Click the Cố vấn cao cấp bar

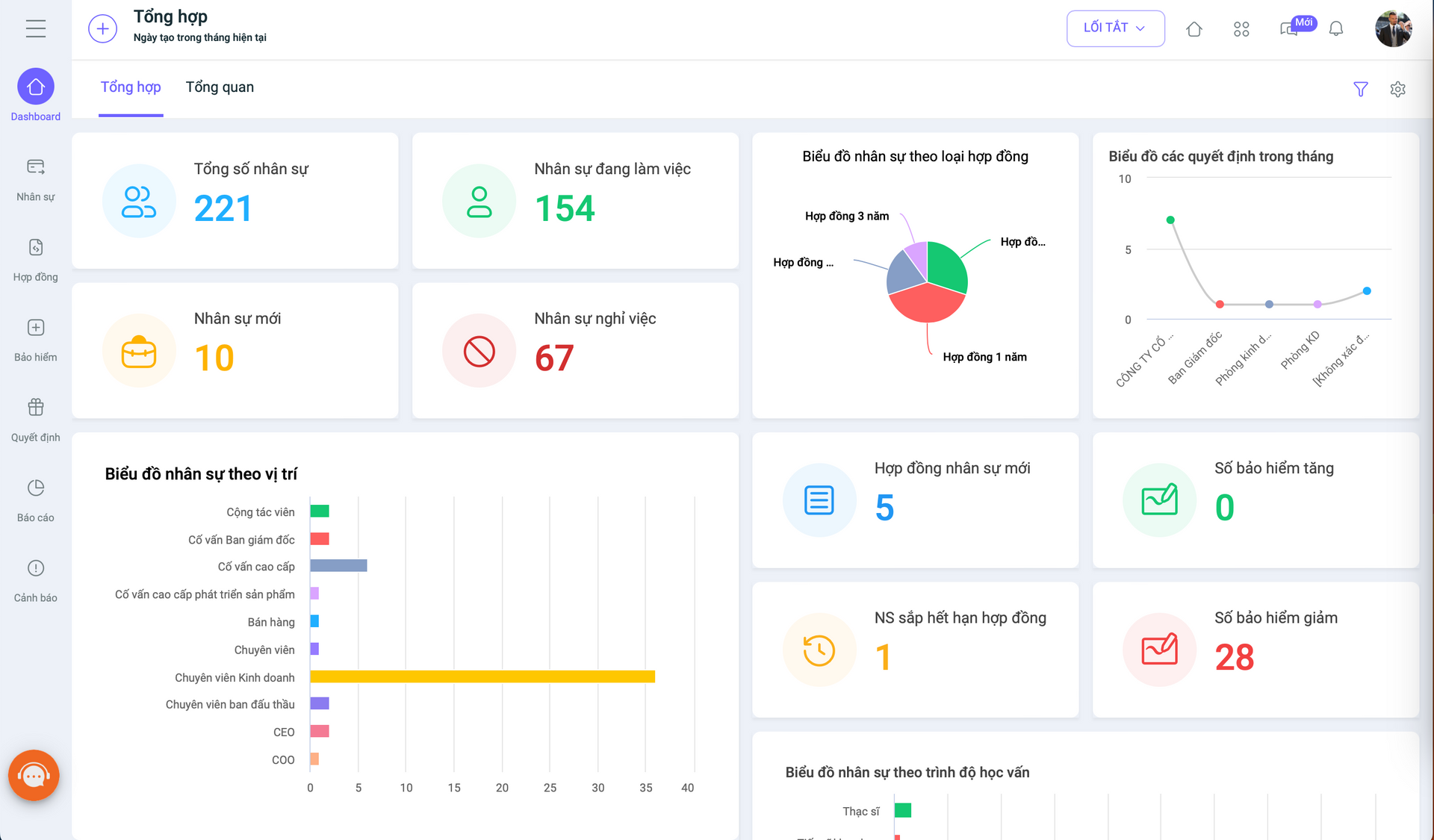338,566
